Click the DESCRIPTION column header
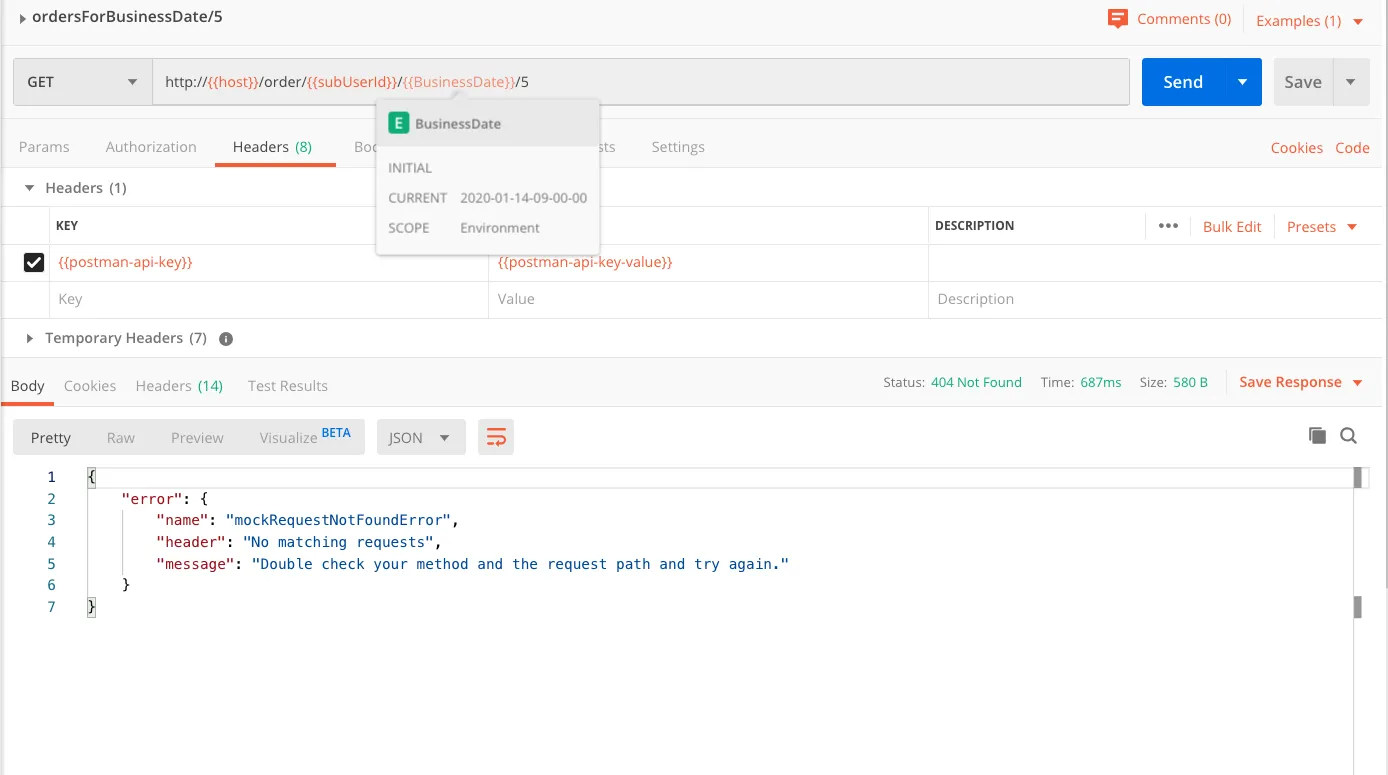The image size is (1388, 775). point(974,226)
